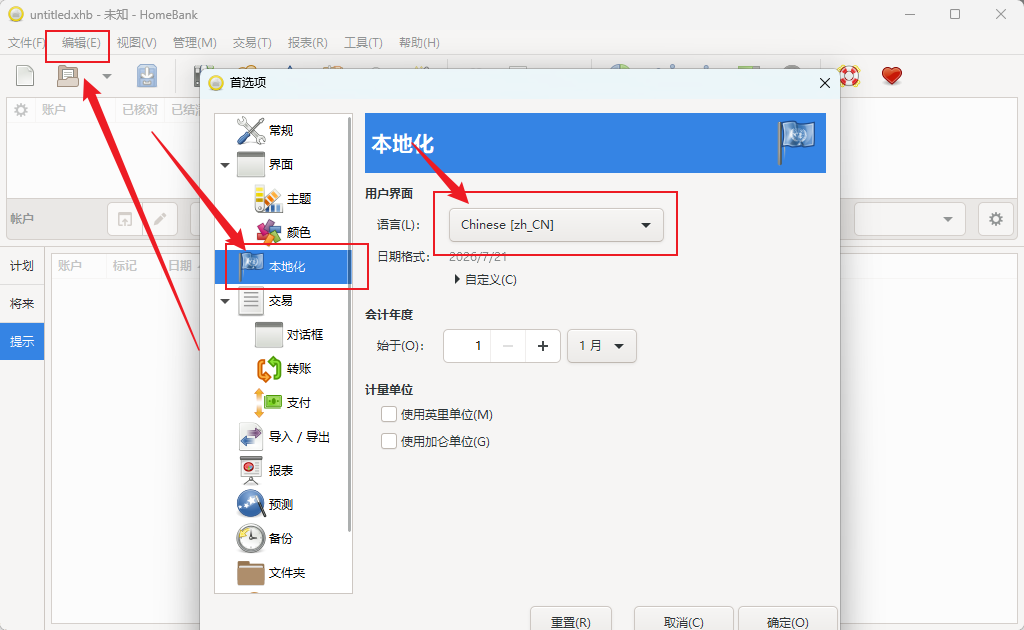Click the red heart donate icon
Viewport: 1024px width, 630px height.
[x=891, y=76]
